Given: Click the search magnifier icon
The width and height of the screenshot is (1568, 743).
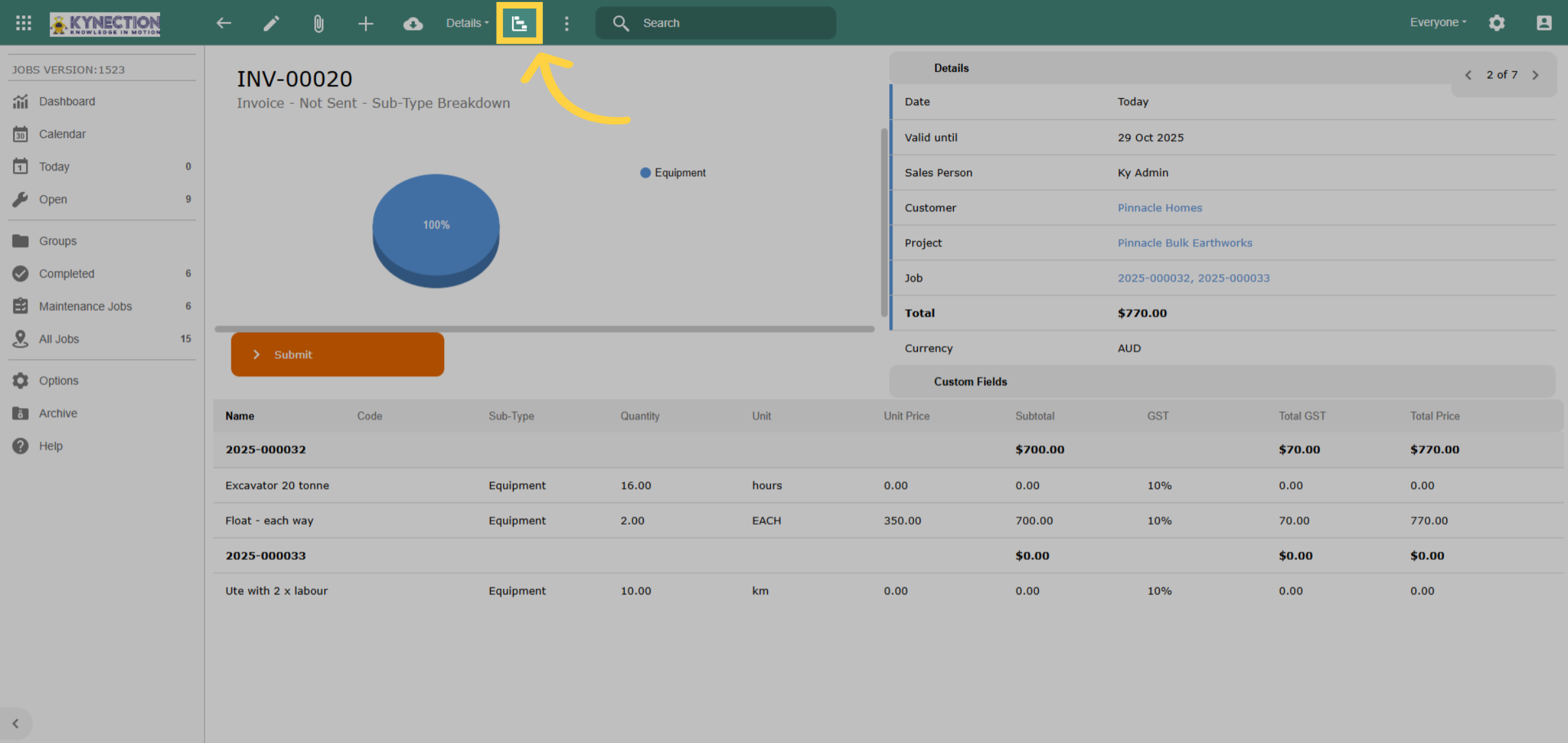Looking at the screenshot, I should tap(621, 24).
